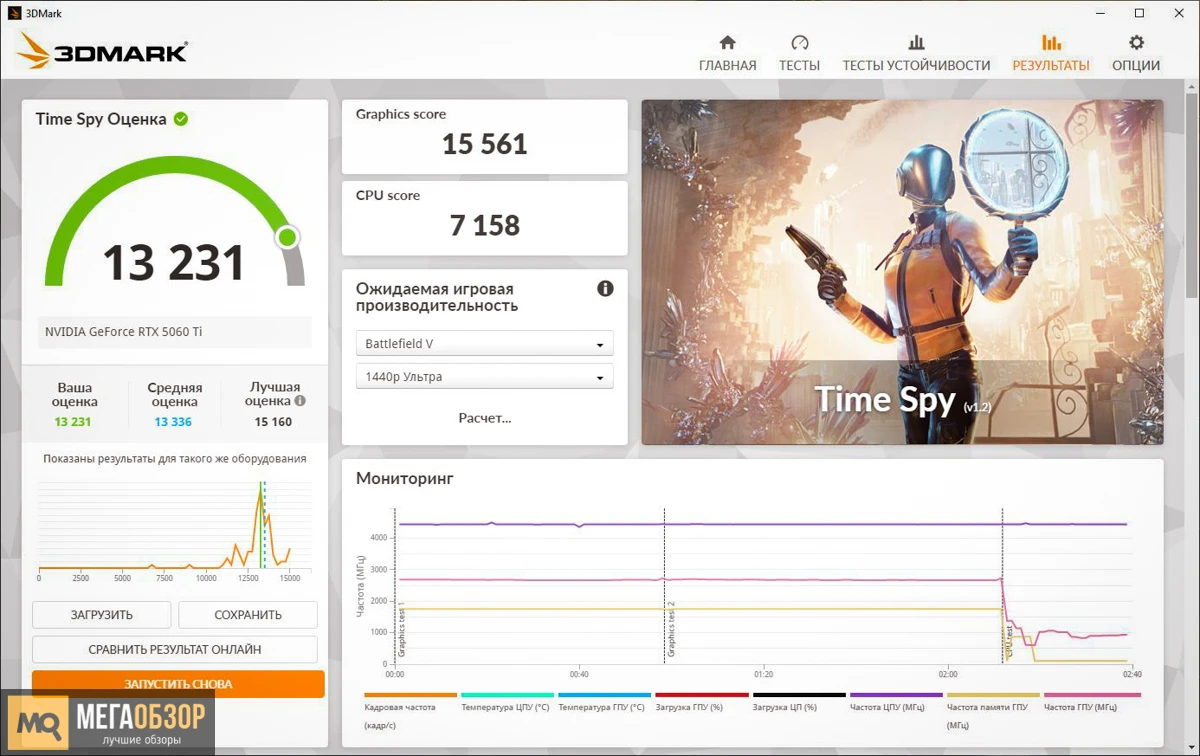The width and height of the screenshot is (1200, 756).
Task: Click the black Загрузка ЦП legend swatch
Action: (x=799, y=695)
